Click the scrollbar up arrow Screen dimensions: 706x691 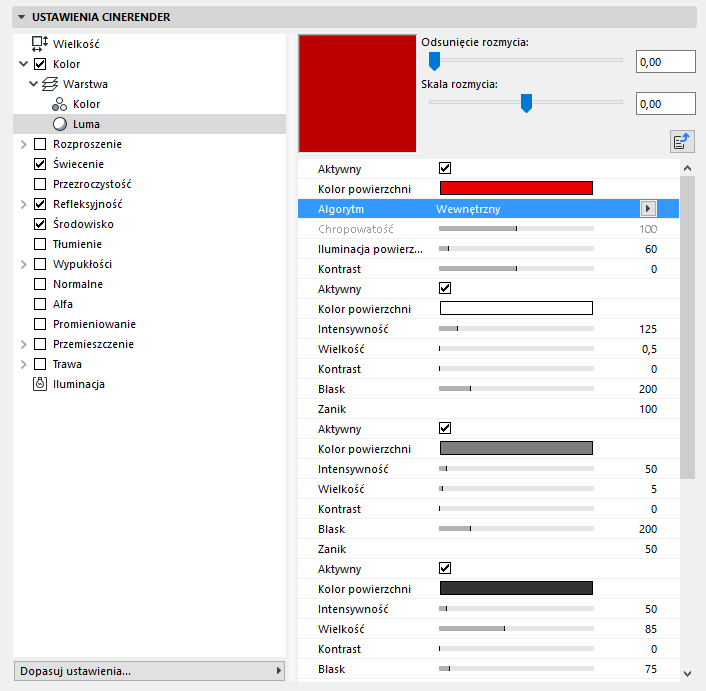click(687, 168)
